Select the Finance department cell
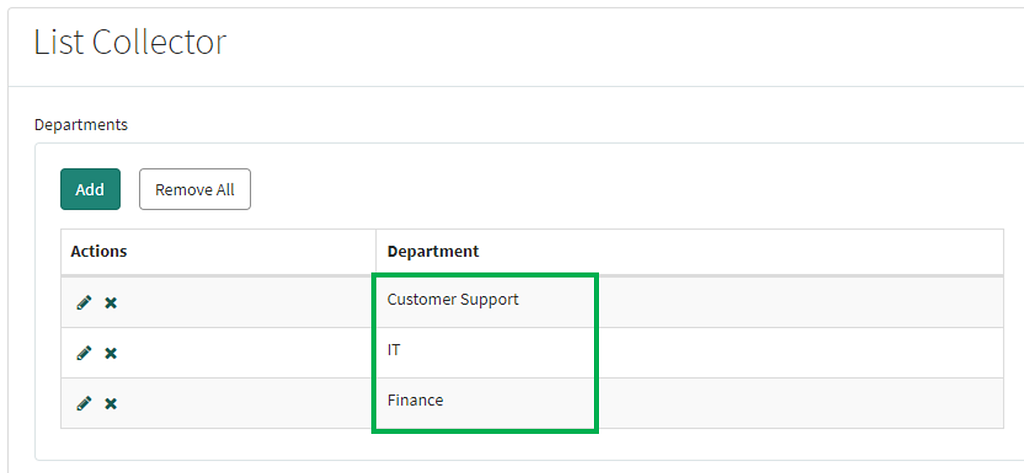The image size is (1024, 473). point(690,403)
